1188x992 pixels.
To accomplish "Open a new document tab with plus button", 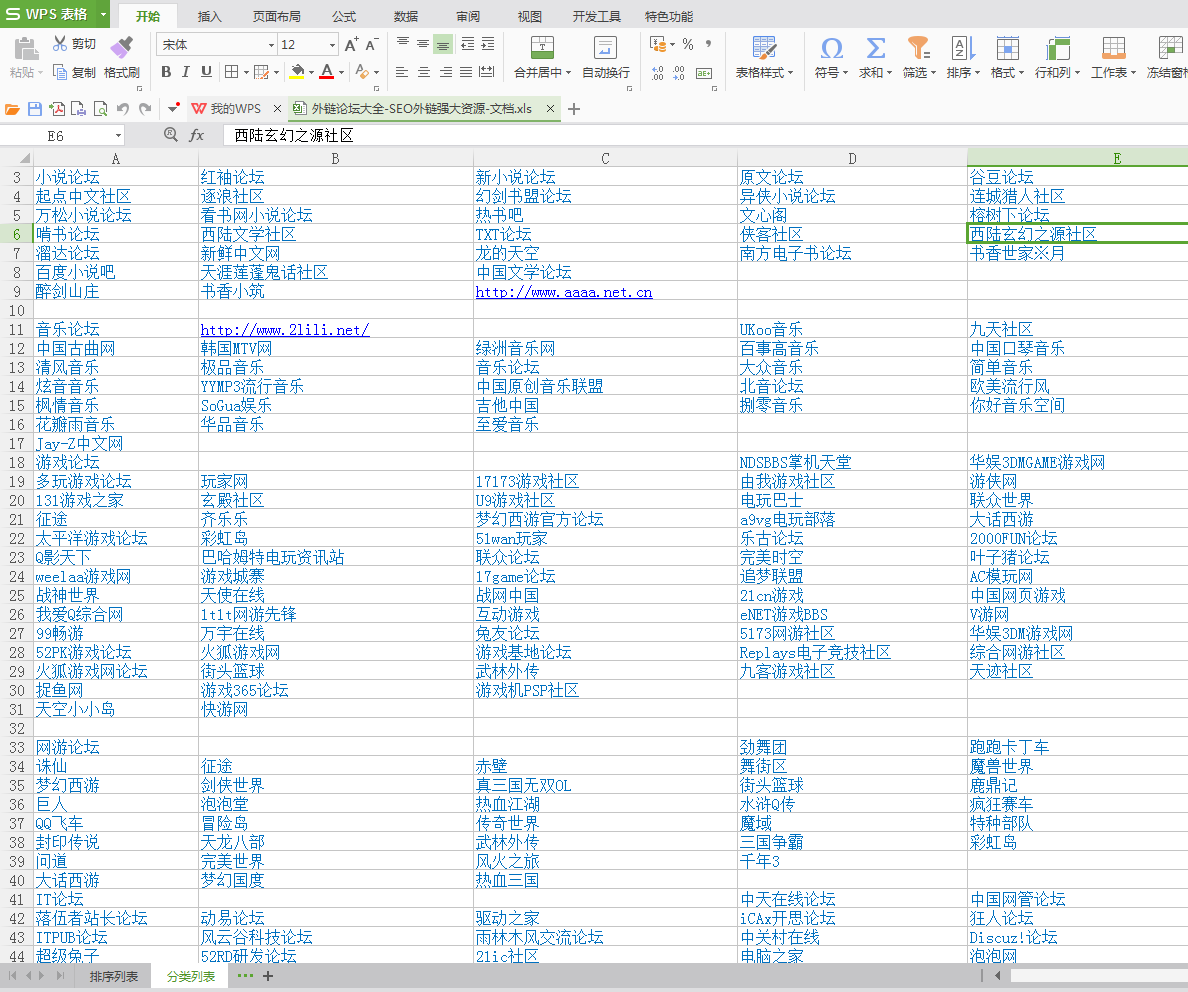I will click(574, 109).
